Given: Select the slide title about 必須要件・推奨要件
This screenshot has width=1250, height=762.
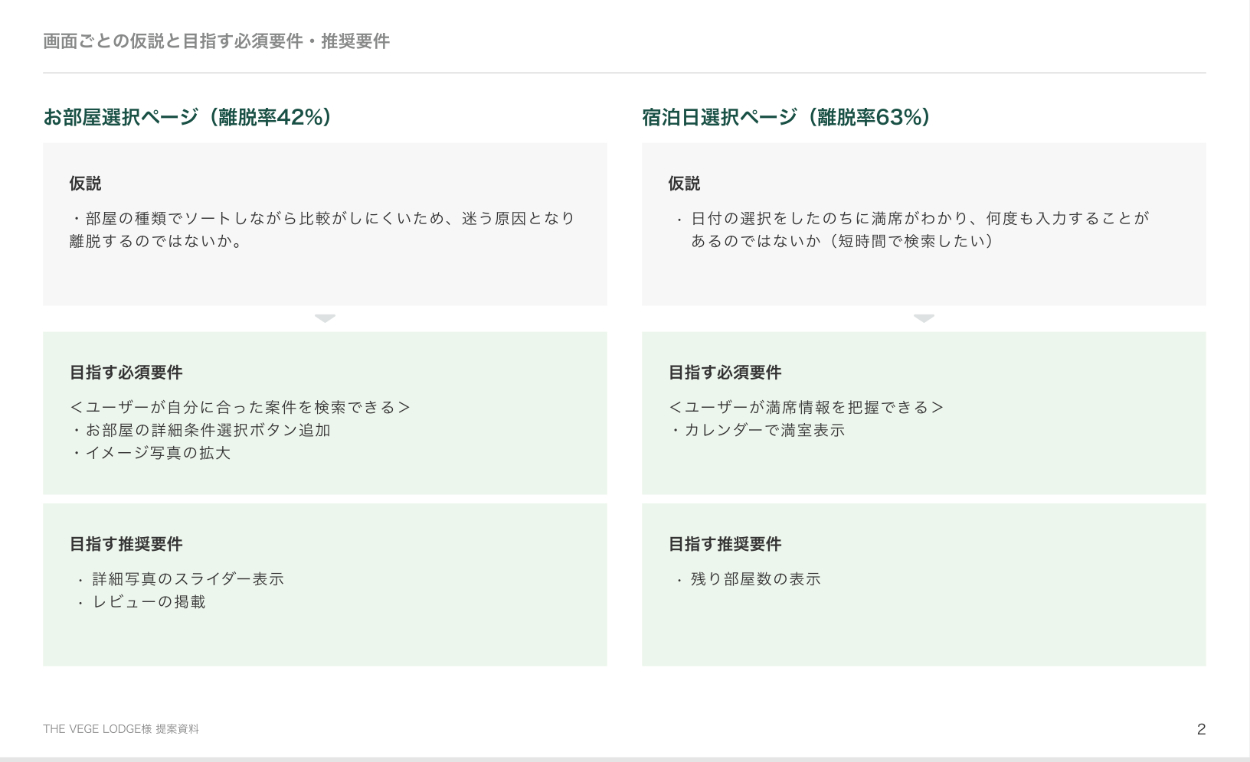Looking at the screenshot, I should 216,41.
